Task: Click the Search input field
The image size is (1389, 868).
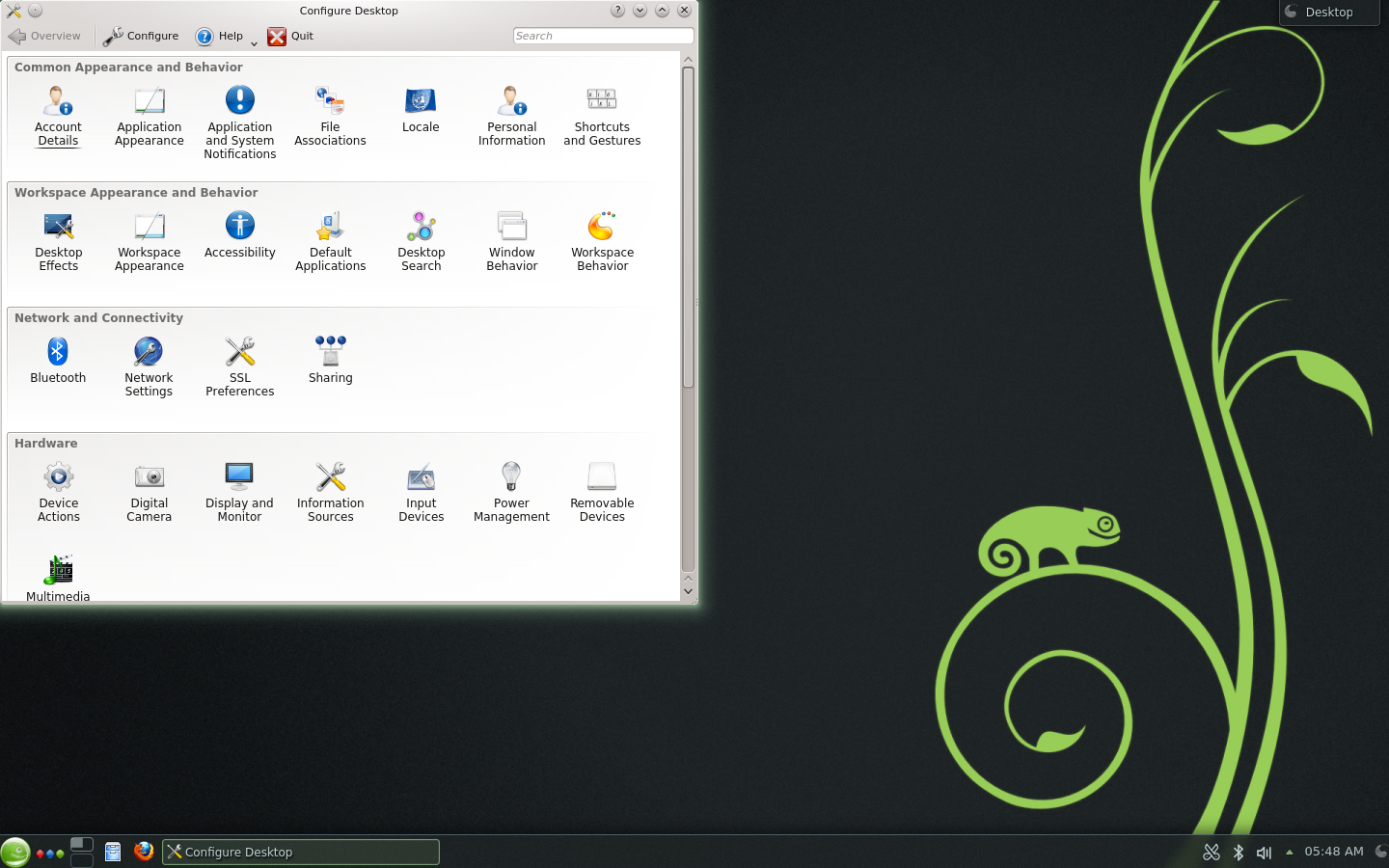Action: [x=603, y=36]
